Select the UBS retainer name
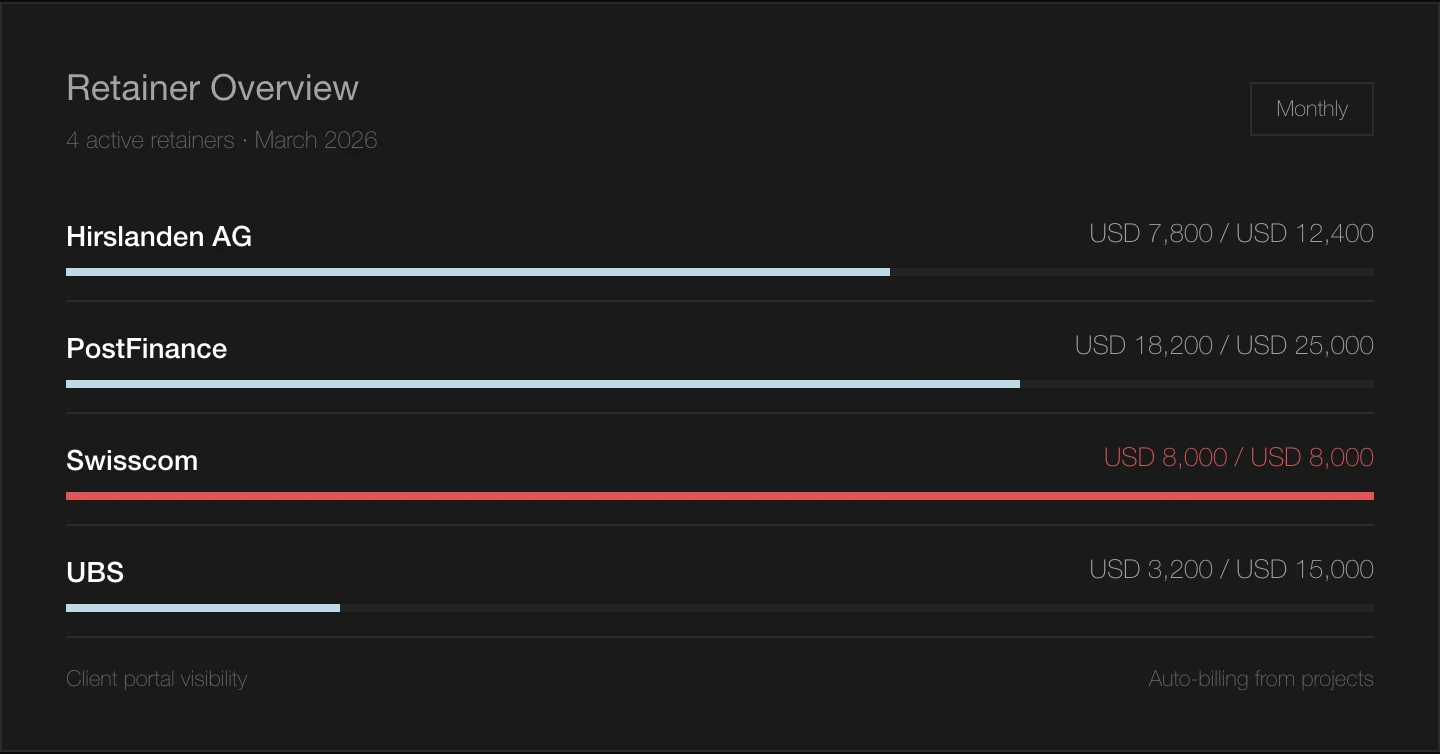This screenshot has width=1440, height=754. [95, 573]
